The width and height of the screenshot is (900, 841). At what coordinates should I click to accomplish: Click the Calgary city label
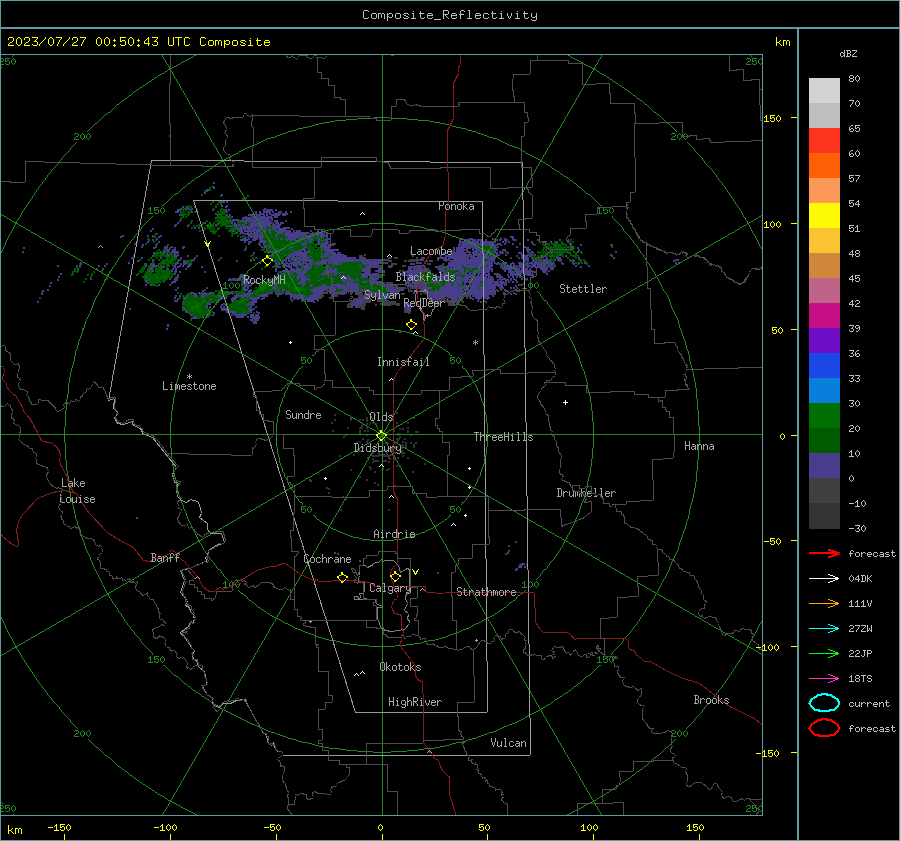(x=390, y=588)
